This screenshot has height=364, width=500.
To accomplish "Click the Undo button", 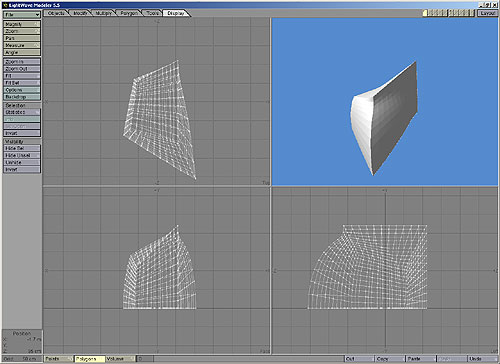I will pos(482,359).
